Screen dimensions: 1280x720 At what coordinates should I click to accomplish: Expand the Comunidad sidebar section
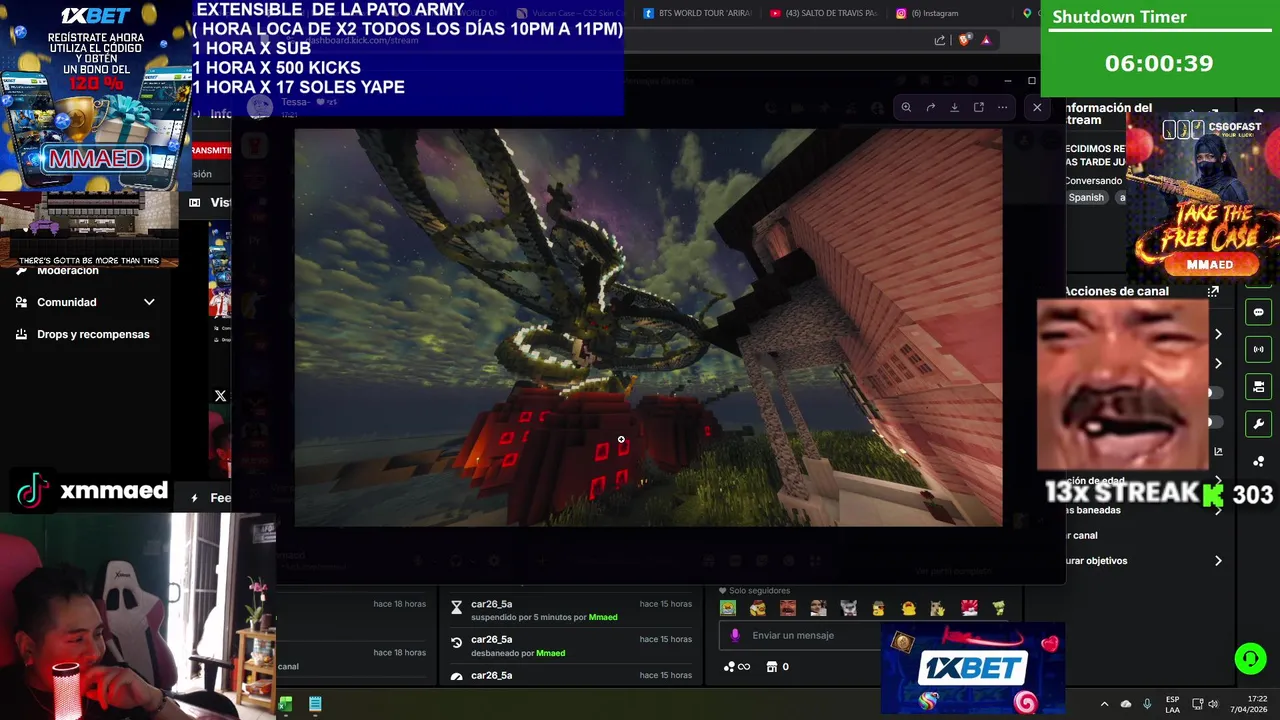click(x=85, y=302)
